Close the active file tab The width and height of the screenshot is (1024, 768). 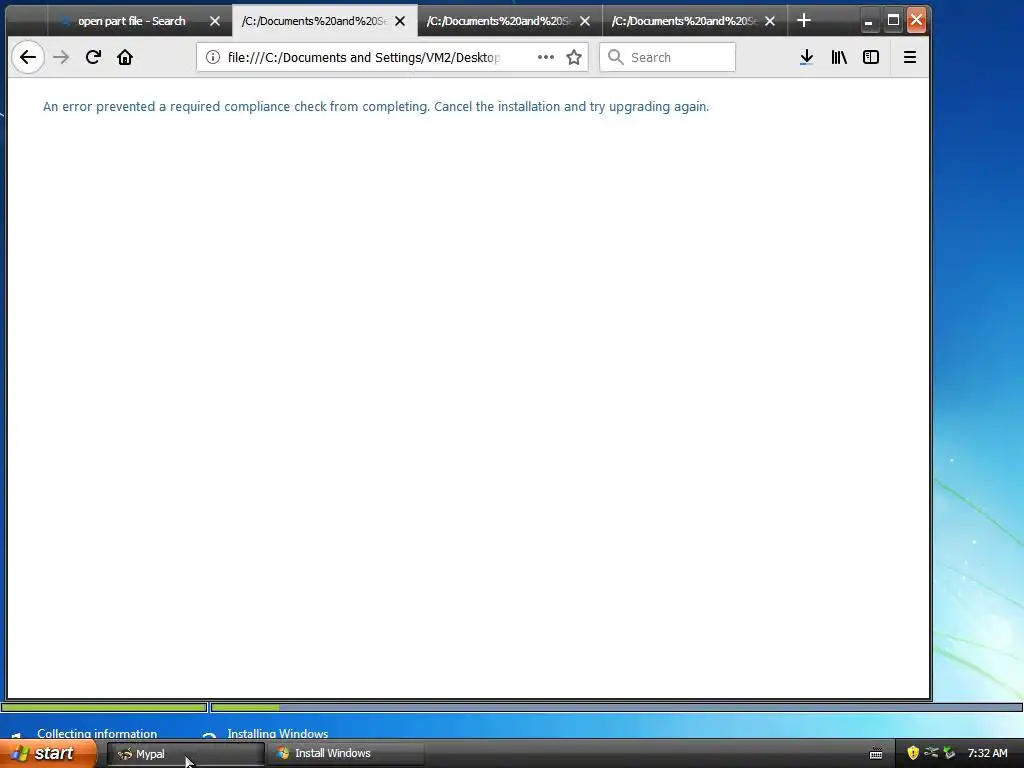[400, 21]
